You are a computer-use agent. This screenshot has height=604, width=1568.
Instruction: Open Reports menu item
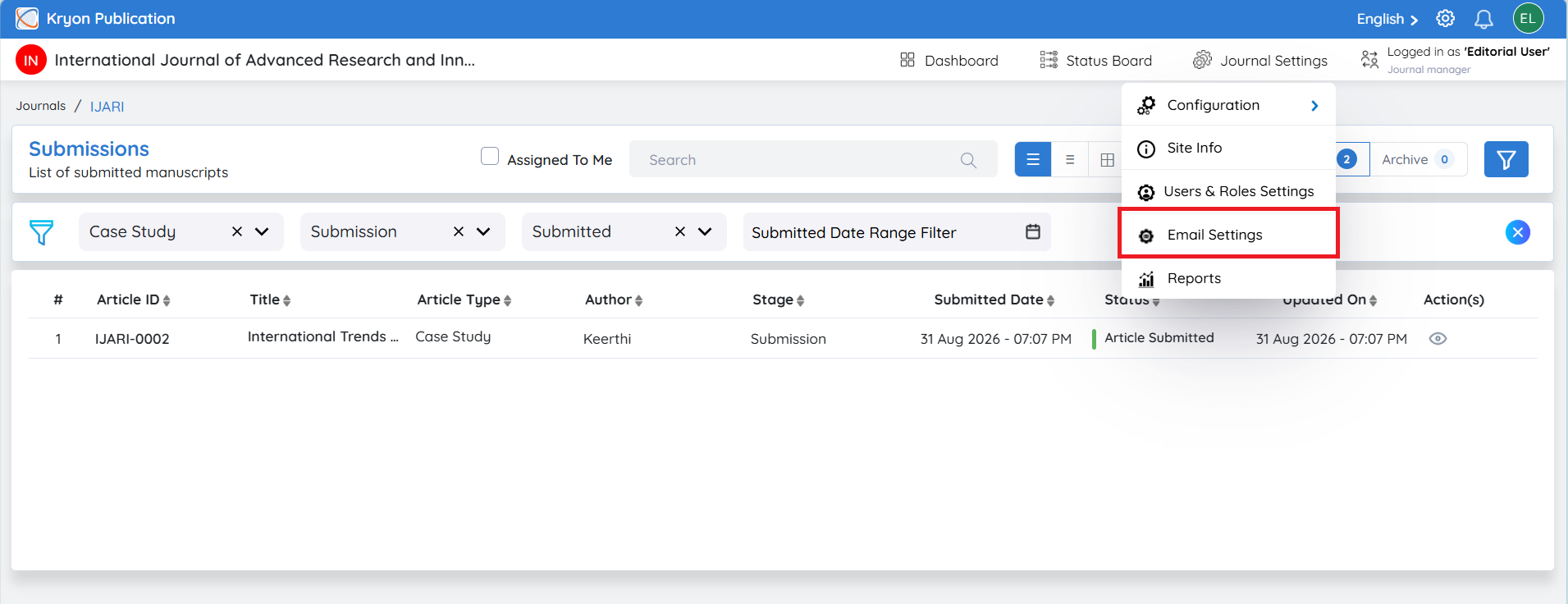pos(1228,278)
